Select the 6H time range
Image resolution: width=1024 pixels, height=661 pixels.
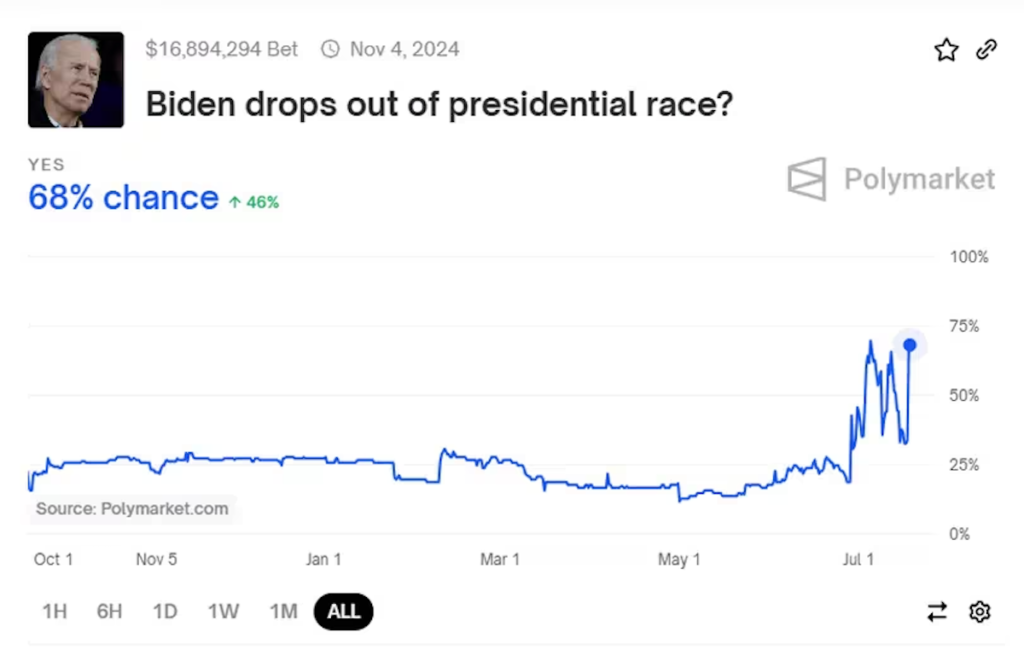coord(109,611)
